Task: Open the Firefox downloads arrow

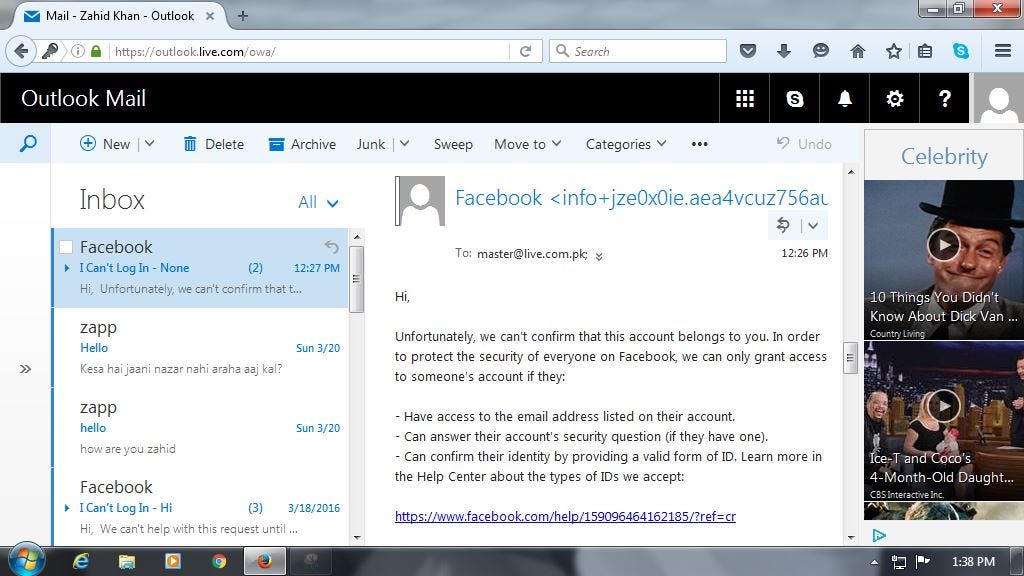Action: tap(784, 51)
